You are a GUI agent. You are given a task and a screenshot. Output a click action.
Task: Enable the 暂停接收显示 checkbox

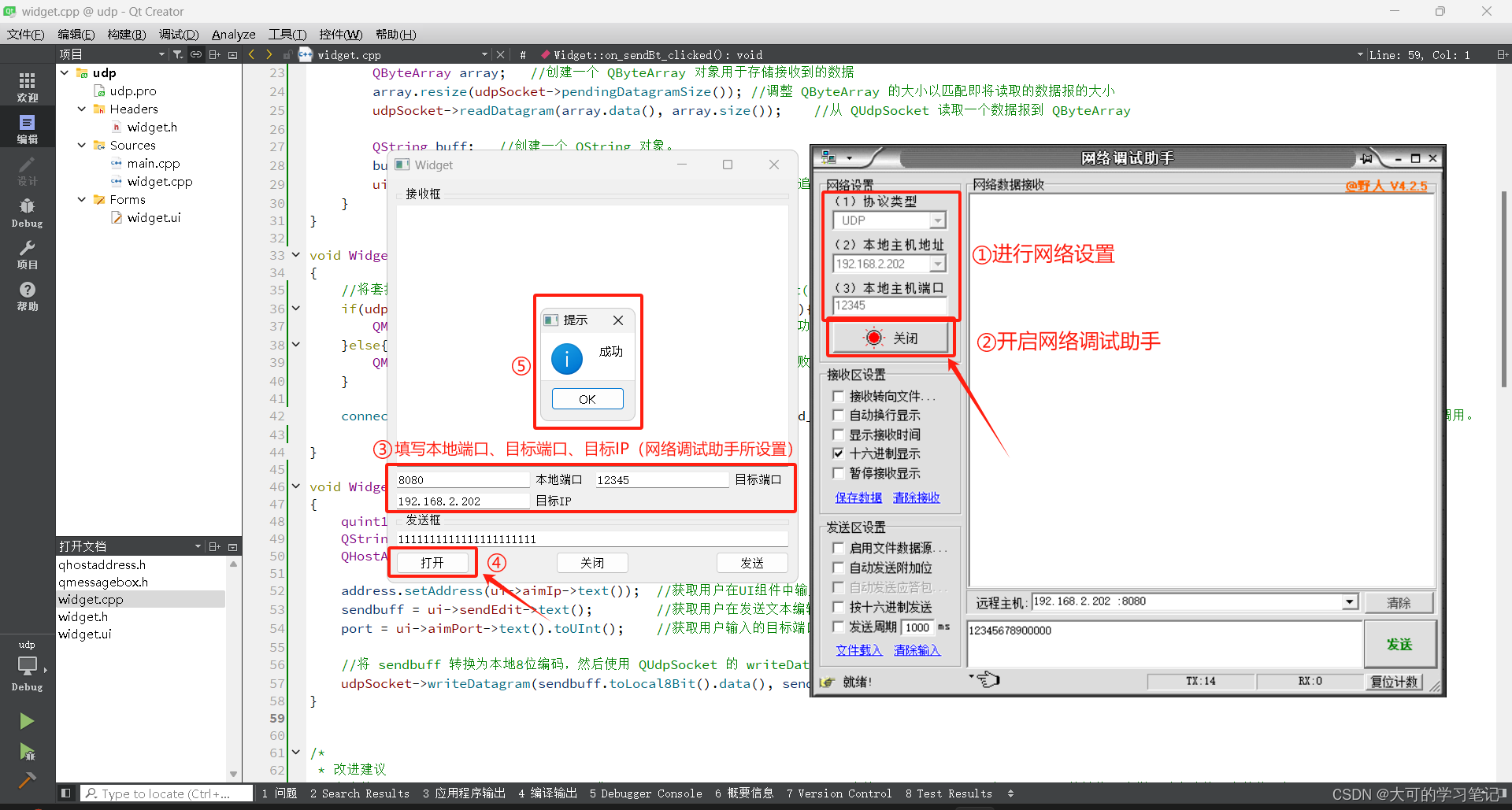[839, 473]
